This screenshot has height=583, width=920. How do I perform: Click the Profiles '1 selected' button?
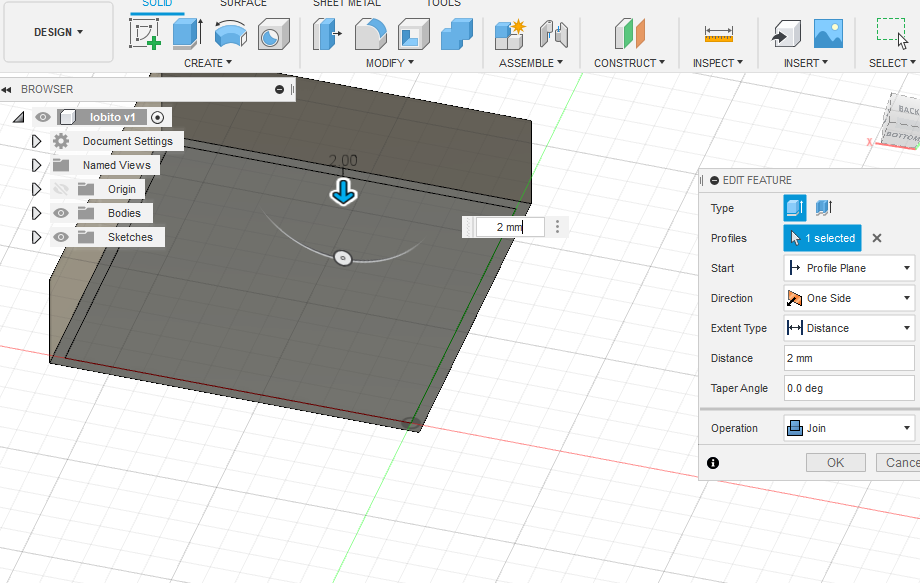[x=822, y=238]
